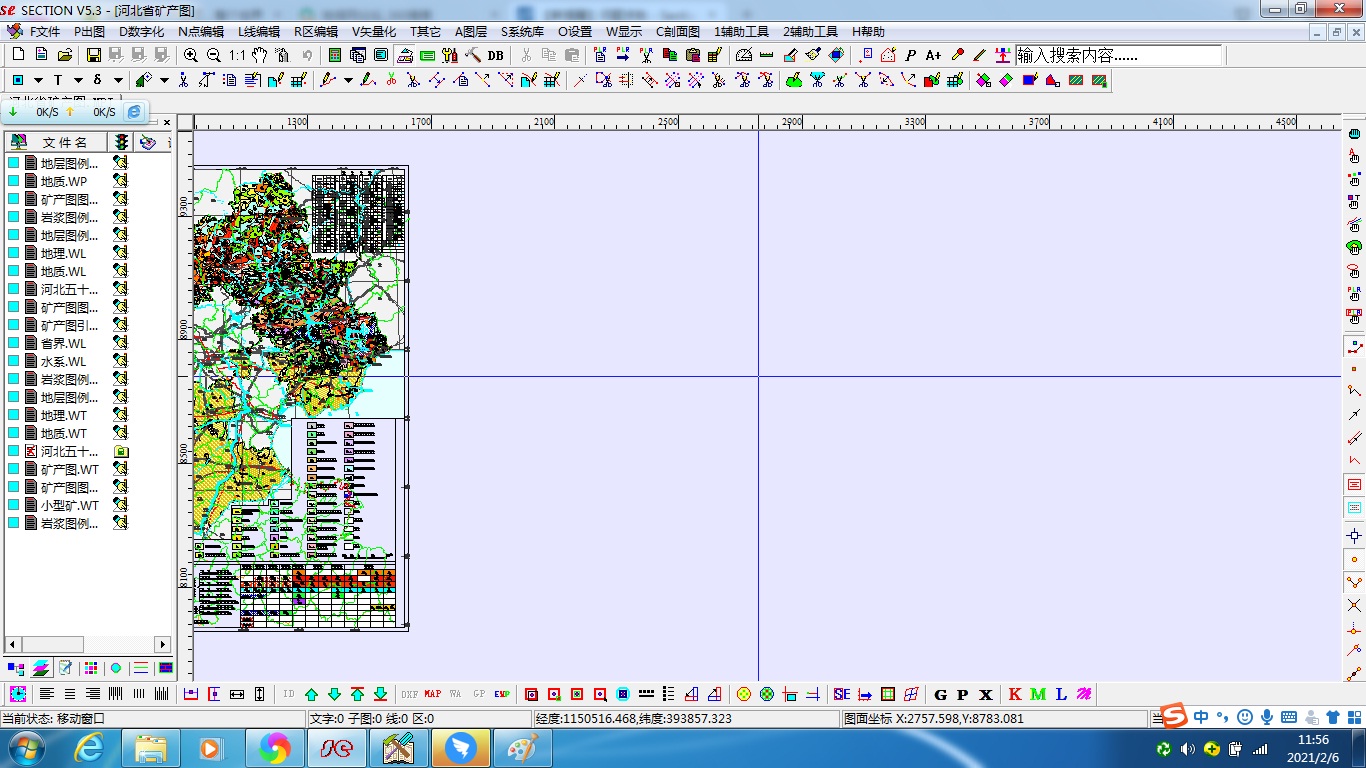
Task: Expand dropdown next to the point square tool
Action: click(38, 80)
